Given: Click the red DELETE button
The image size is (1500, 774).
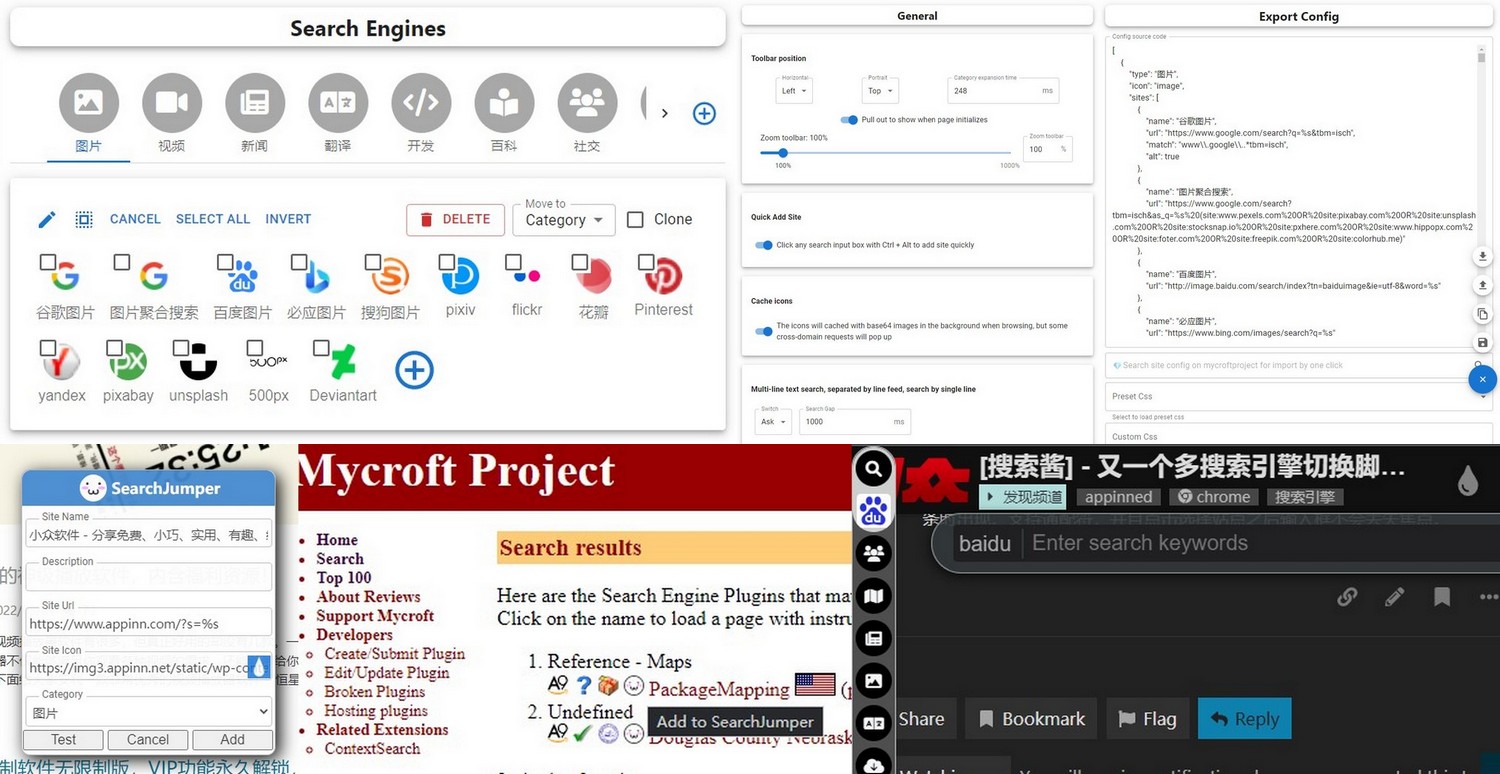Looking at the screenshot, I should coord(455,220).
